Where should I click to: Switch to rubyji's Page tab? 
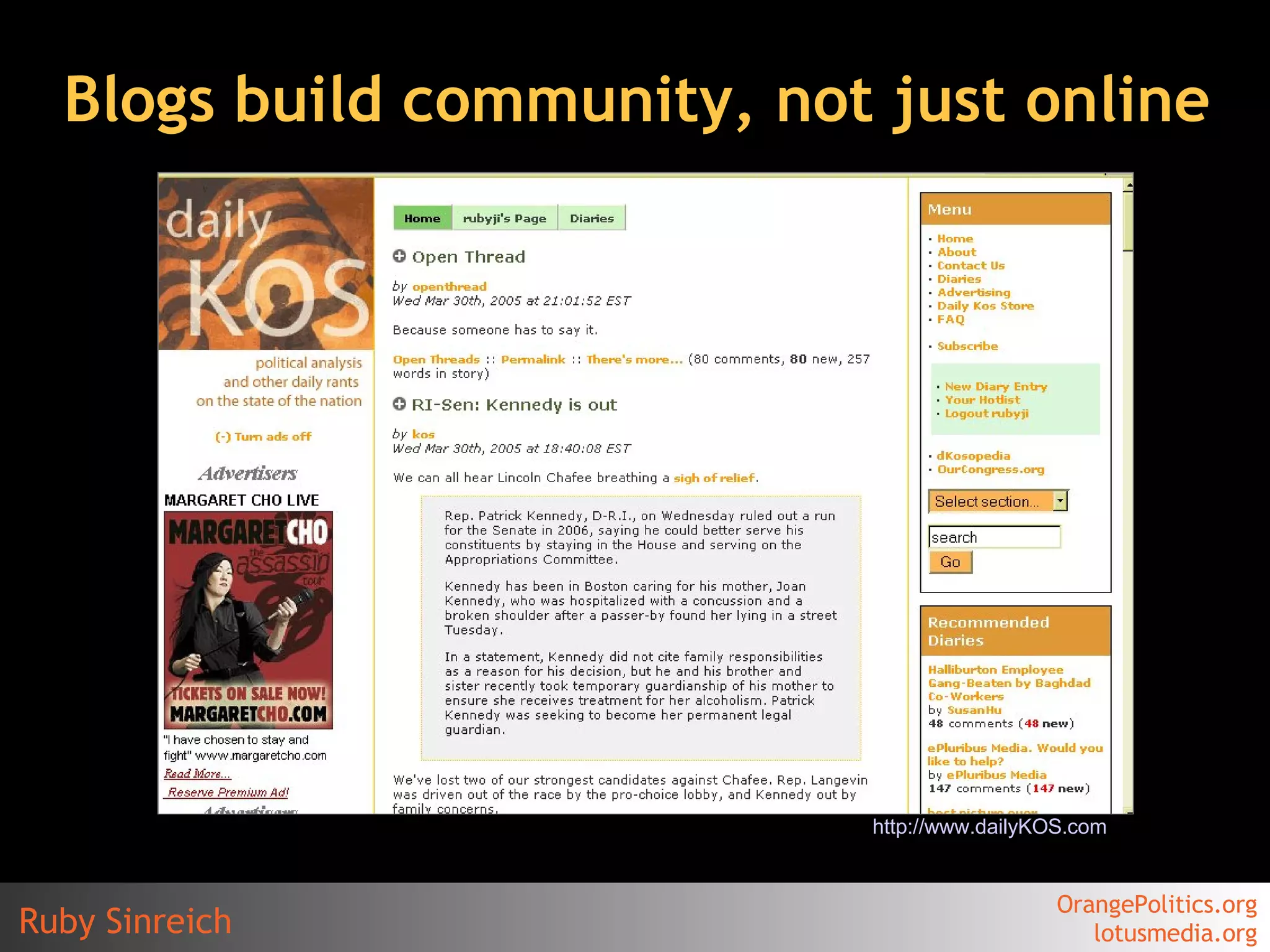[x=505, y=218]
